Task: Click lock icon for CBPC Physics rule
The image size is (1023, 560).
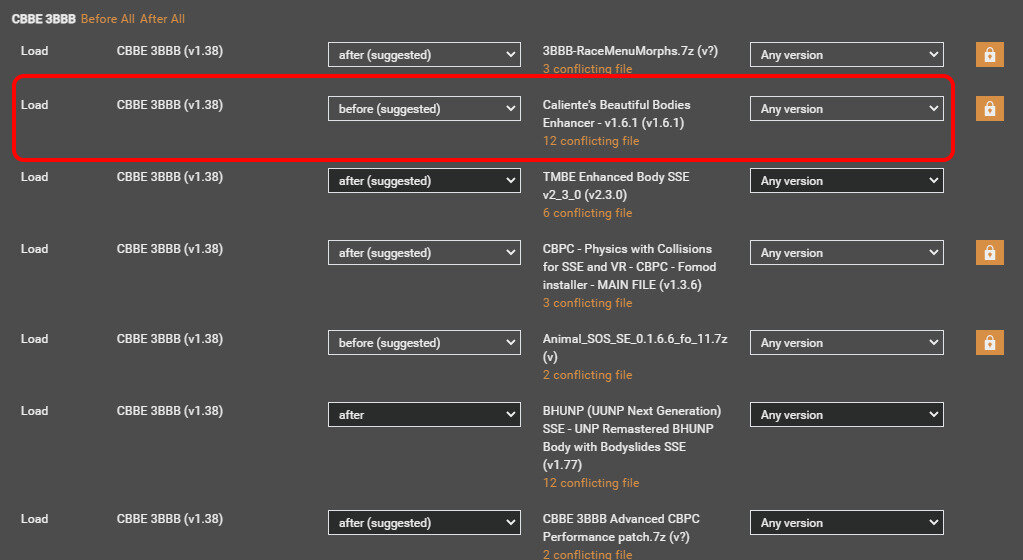Action: click(990, 253)
